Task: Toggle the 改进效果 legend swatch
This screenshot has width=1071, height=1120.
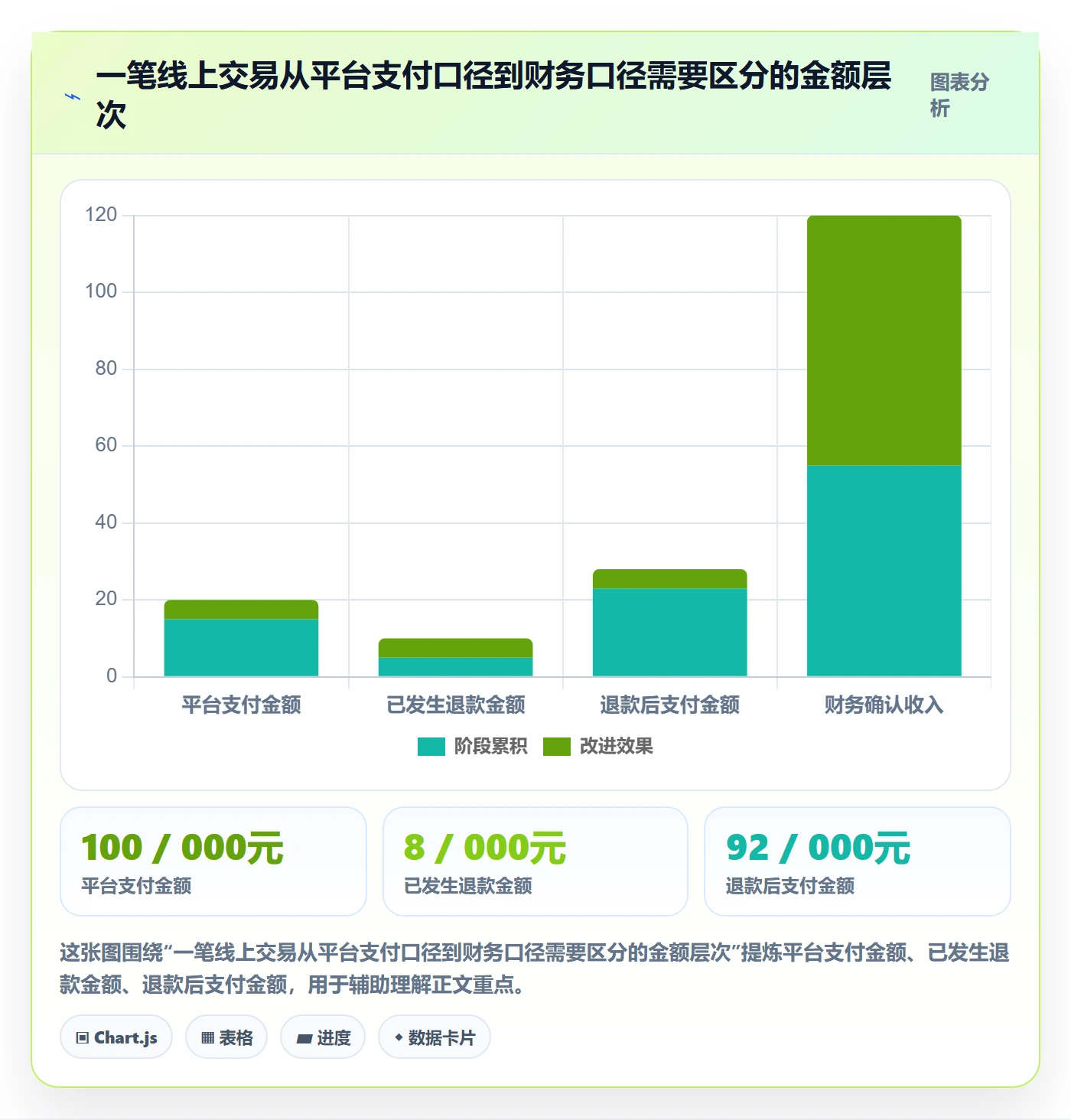Action: click(x=556, y=747)
